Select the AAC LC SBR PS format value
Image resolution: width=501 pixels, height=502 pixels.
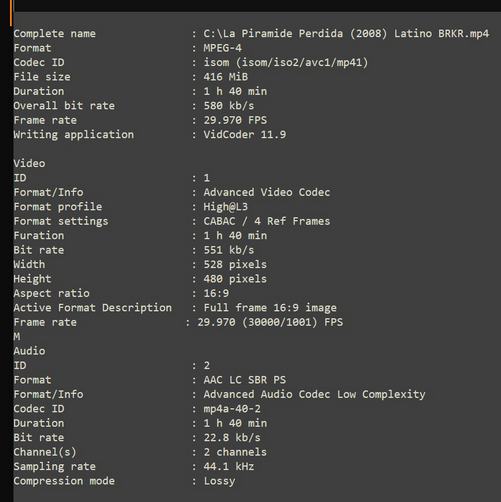(245, 380)
